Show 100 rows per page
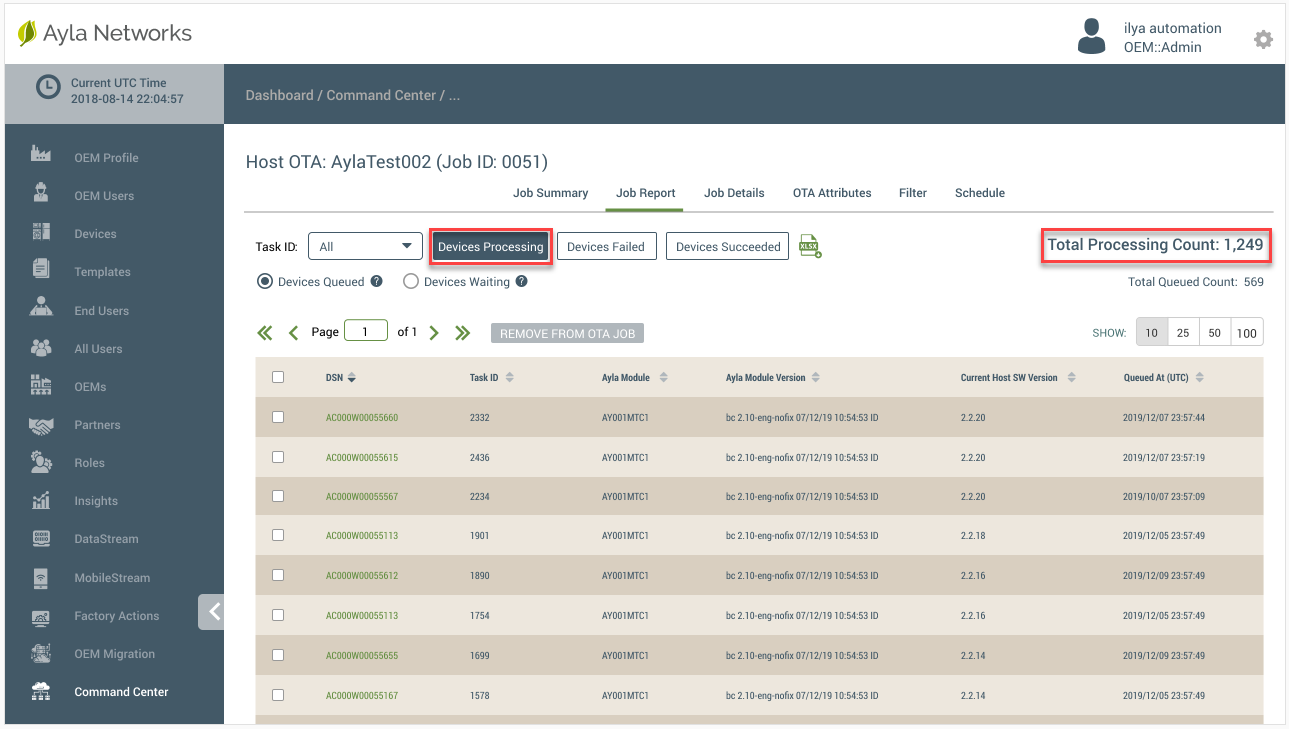 click(x=1247, y=333)
